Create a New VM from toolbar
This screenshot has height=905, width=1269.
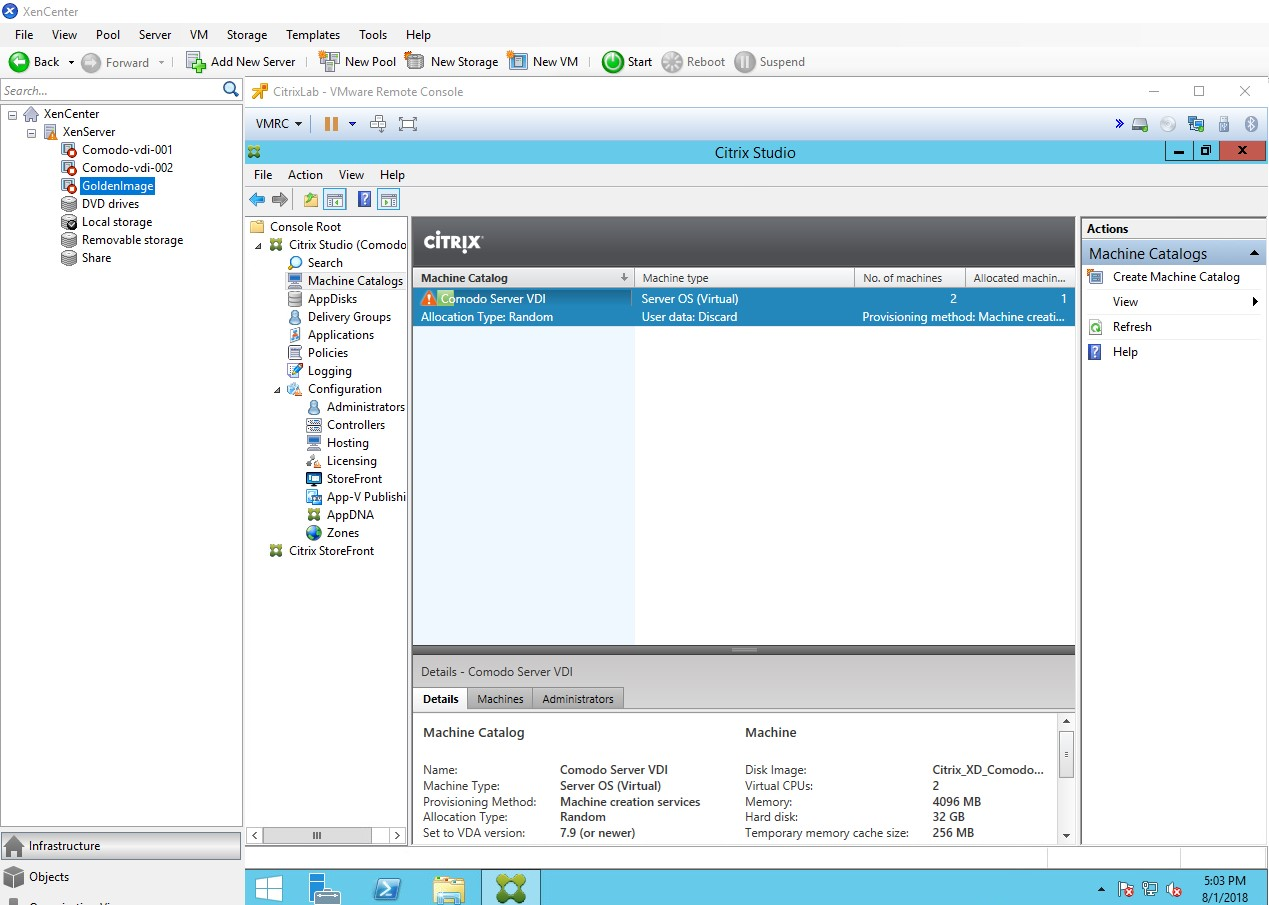(x=543, y=62)
